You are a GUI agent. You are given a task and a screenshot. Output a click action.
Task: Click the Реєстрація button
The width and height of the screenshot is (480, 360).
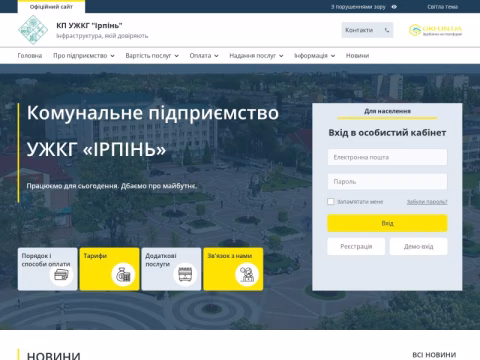[x=356, y=246]
